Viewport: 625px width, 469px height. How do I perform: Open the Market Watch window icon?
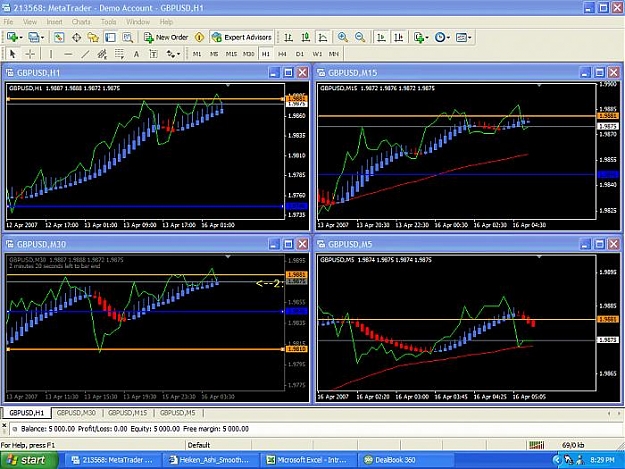click(59, 37)
